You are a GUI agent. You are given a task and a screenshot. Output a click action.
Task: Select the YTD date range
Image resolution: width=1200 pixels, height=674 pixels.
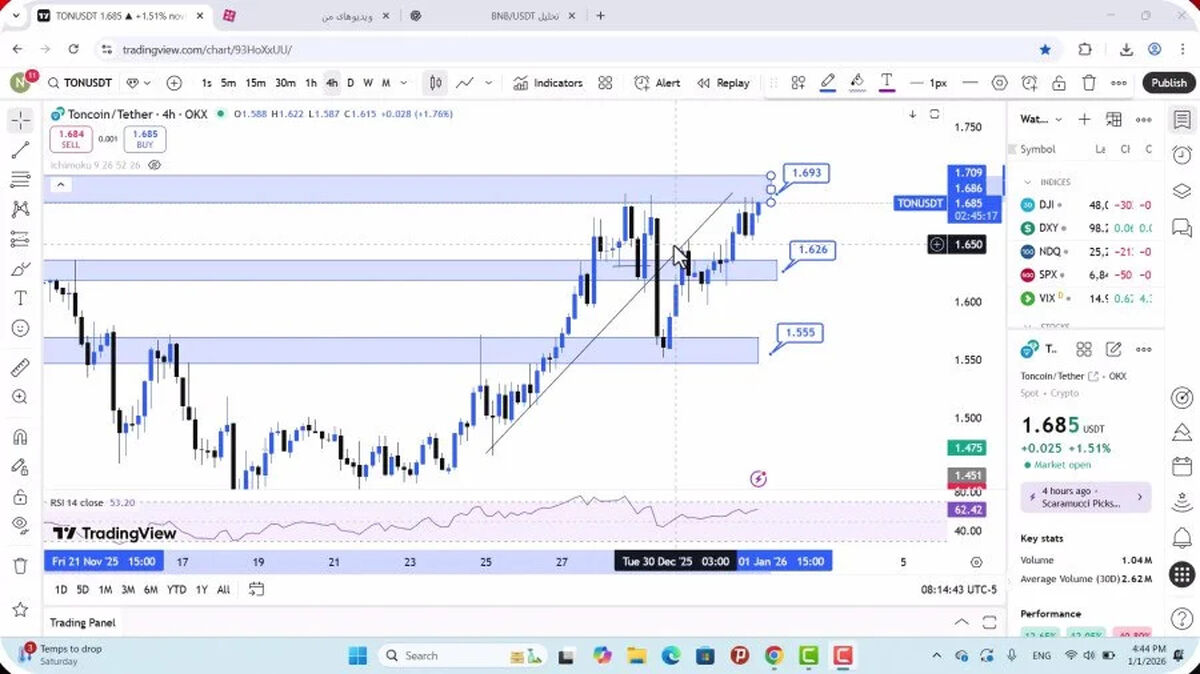tap(176, 589)
